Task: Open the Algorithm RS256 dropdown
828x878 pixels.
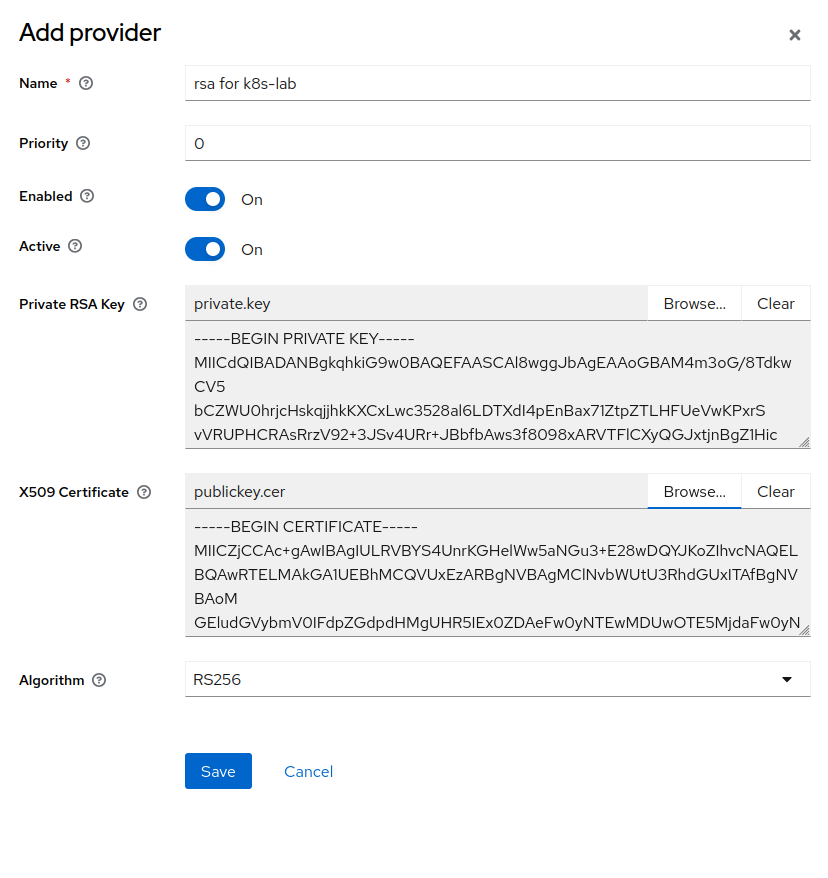Action: click(498, 679)
